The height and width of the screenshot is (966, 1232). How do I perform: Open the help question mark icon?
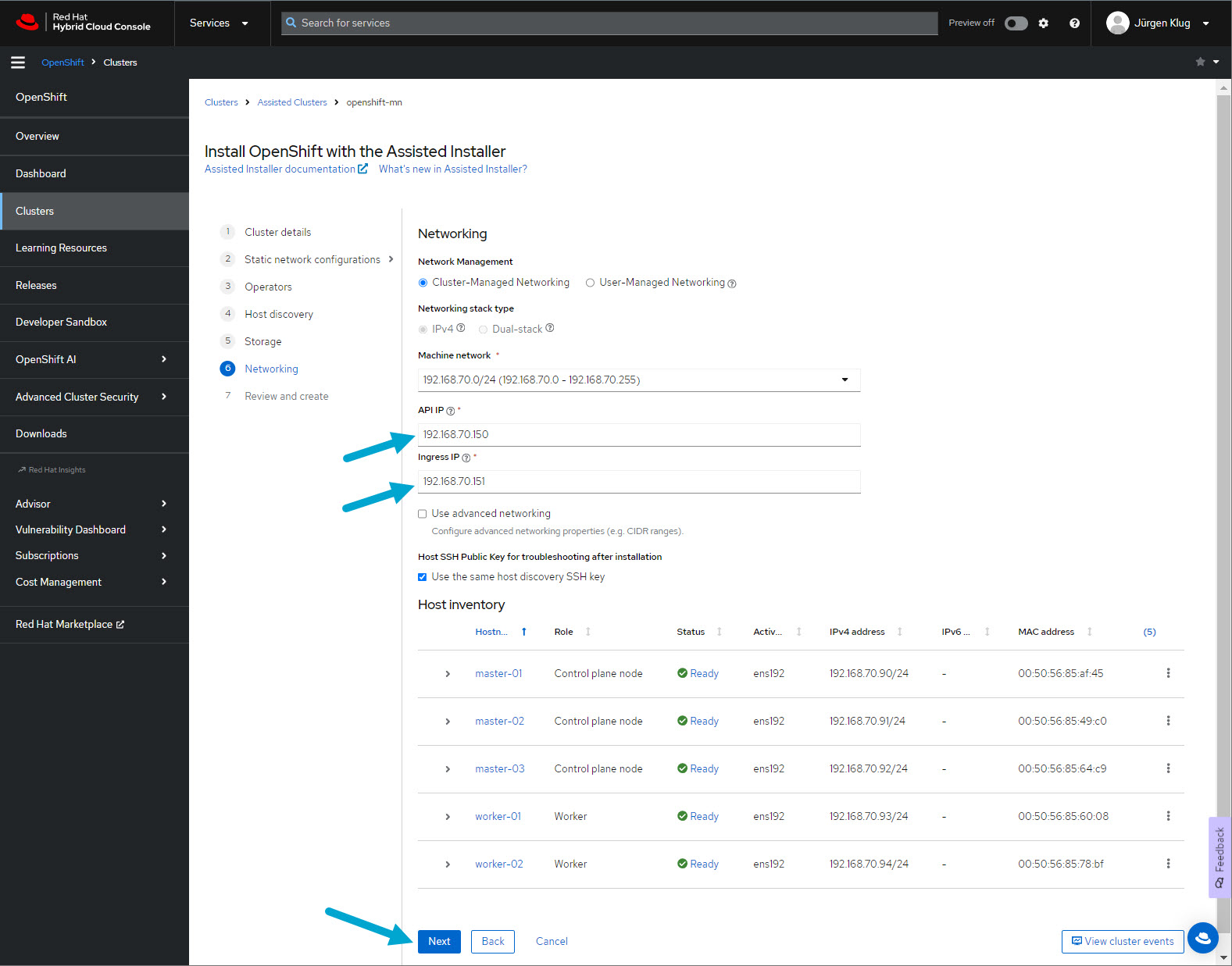(x=1074, y=23)
